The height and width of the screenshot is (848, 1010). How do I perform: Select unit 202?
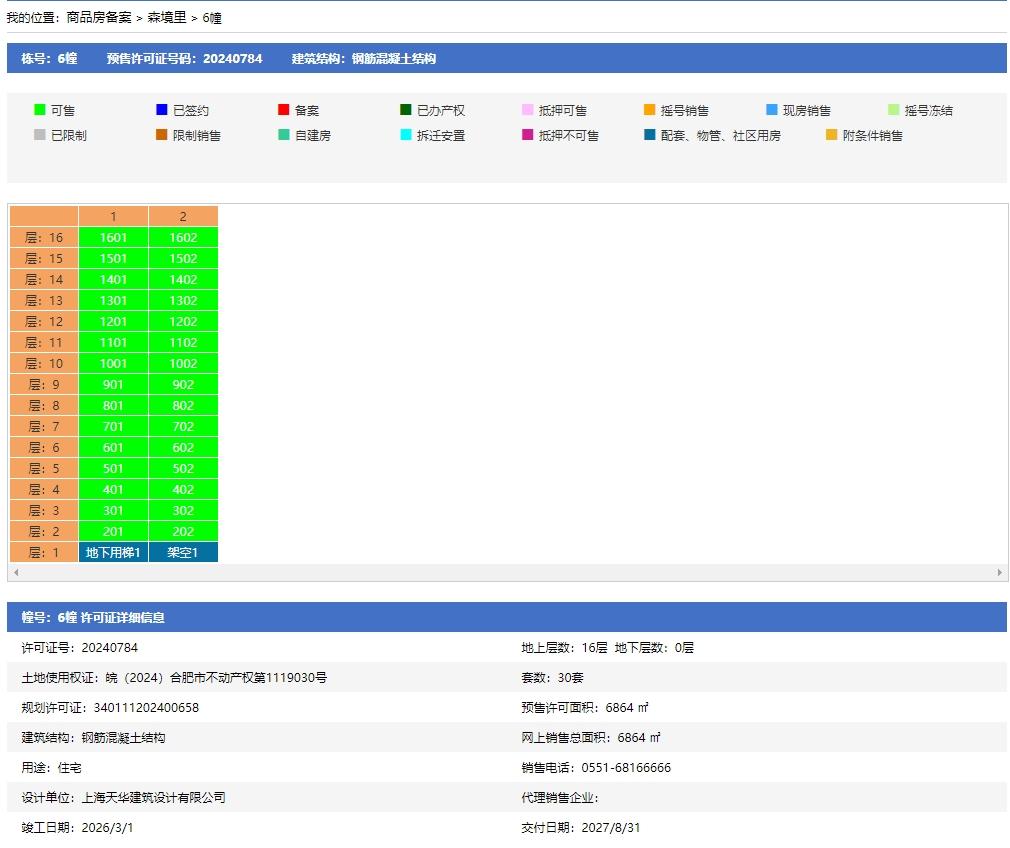[184, 532]
